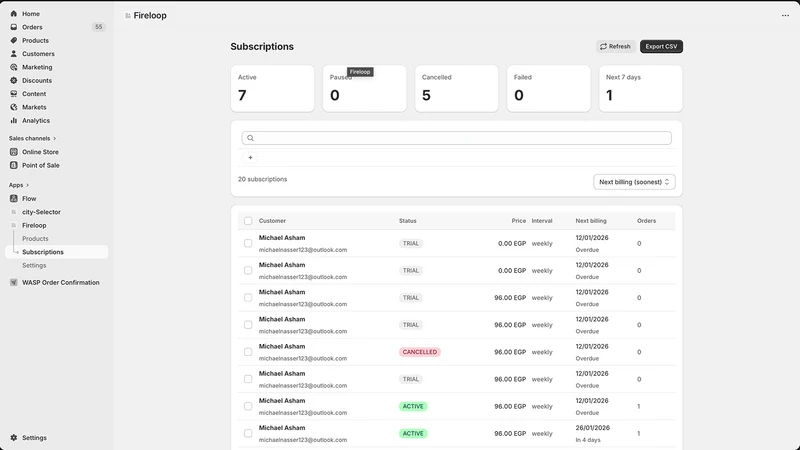
Task: Click the Fireloop icon beside page title
Action: (128, 16)
